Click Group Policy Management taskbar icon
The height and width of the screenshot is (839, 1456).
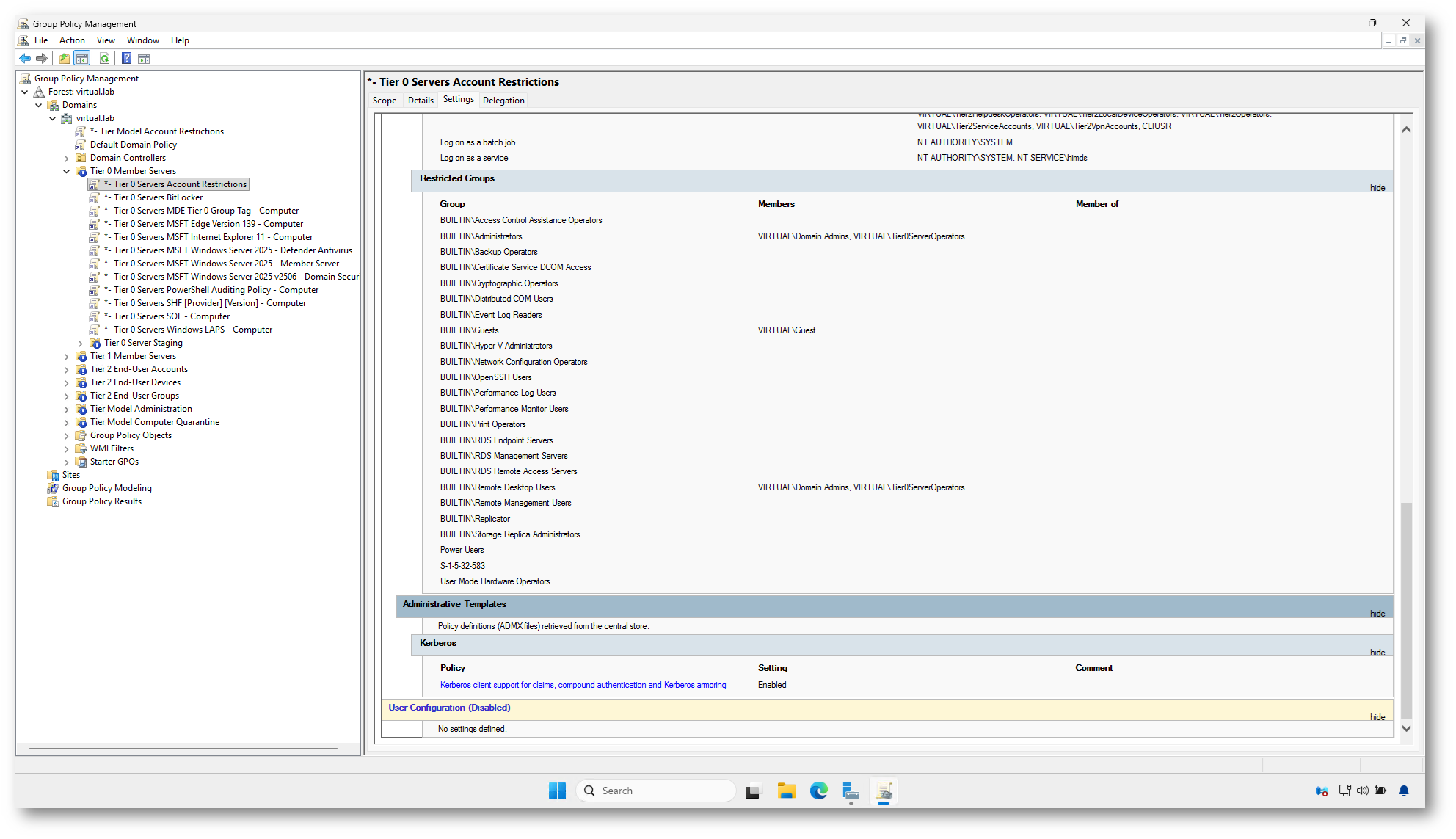(x=884, y=791)
